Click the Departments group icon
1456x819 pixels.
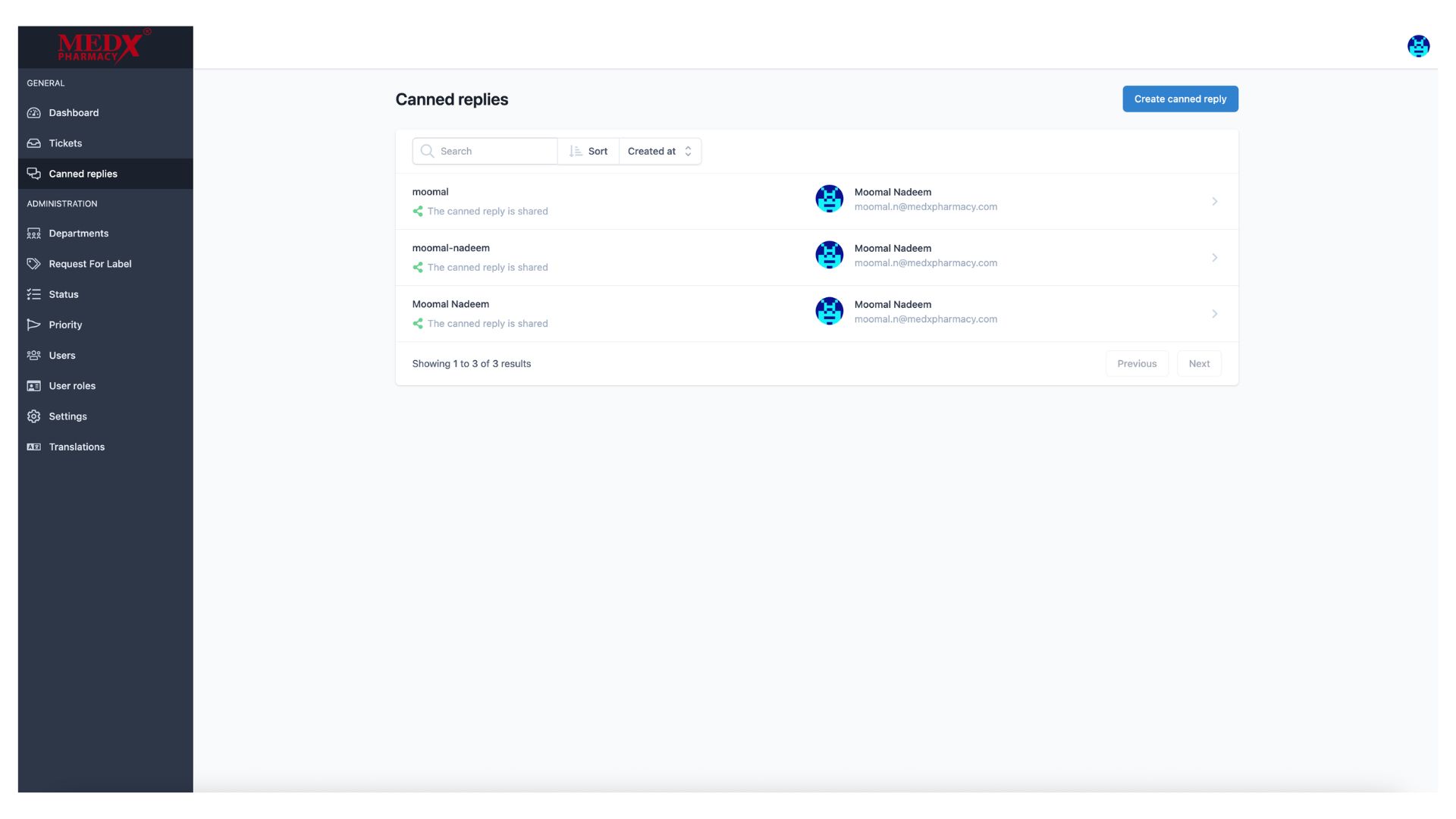coord(33,234)
